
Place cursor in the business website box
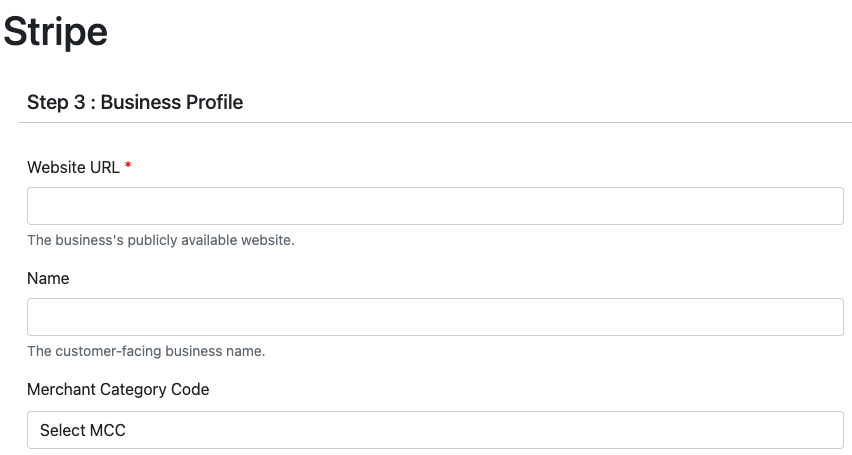click(435, 206)
